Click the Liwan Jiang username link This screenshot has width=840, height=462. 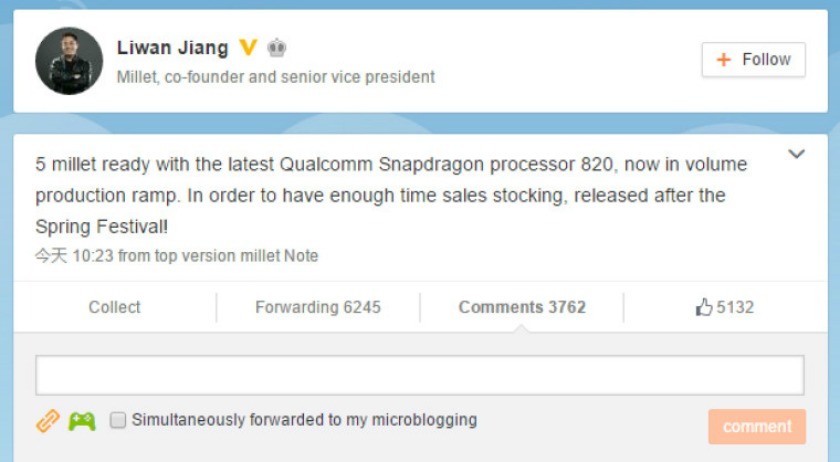point(172,48)
